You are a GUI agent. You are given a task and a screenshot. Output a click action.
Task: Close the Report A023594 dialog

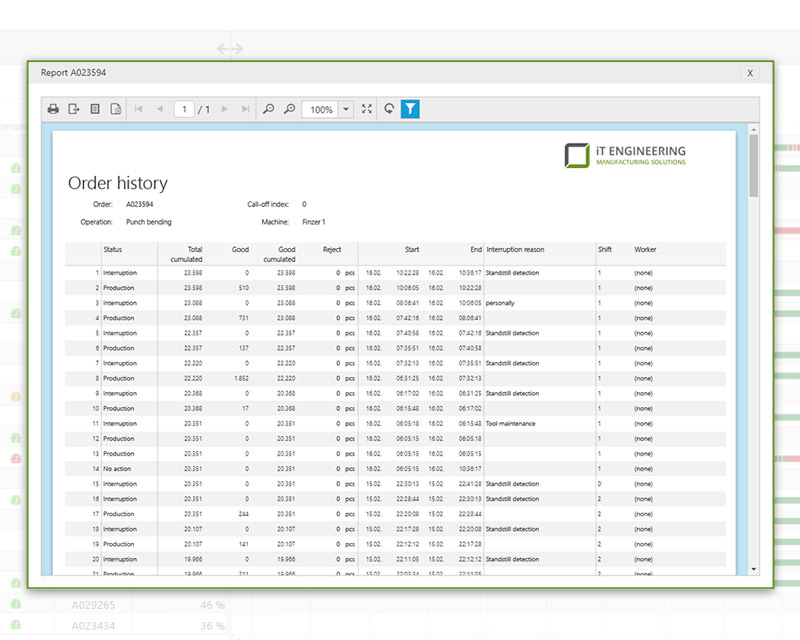point(750,73)
